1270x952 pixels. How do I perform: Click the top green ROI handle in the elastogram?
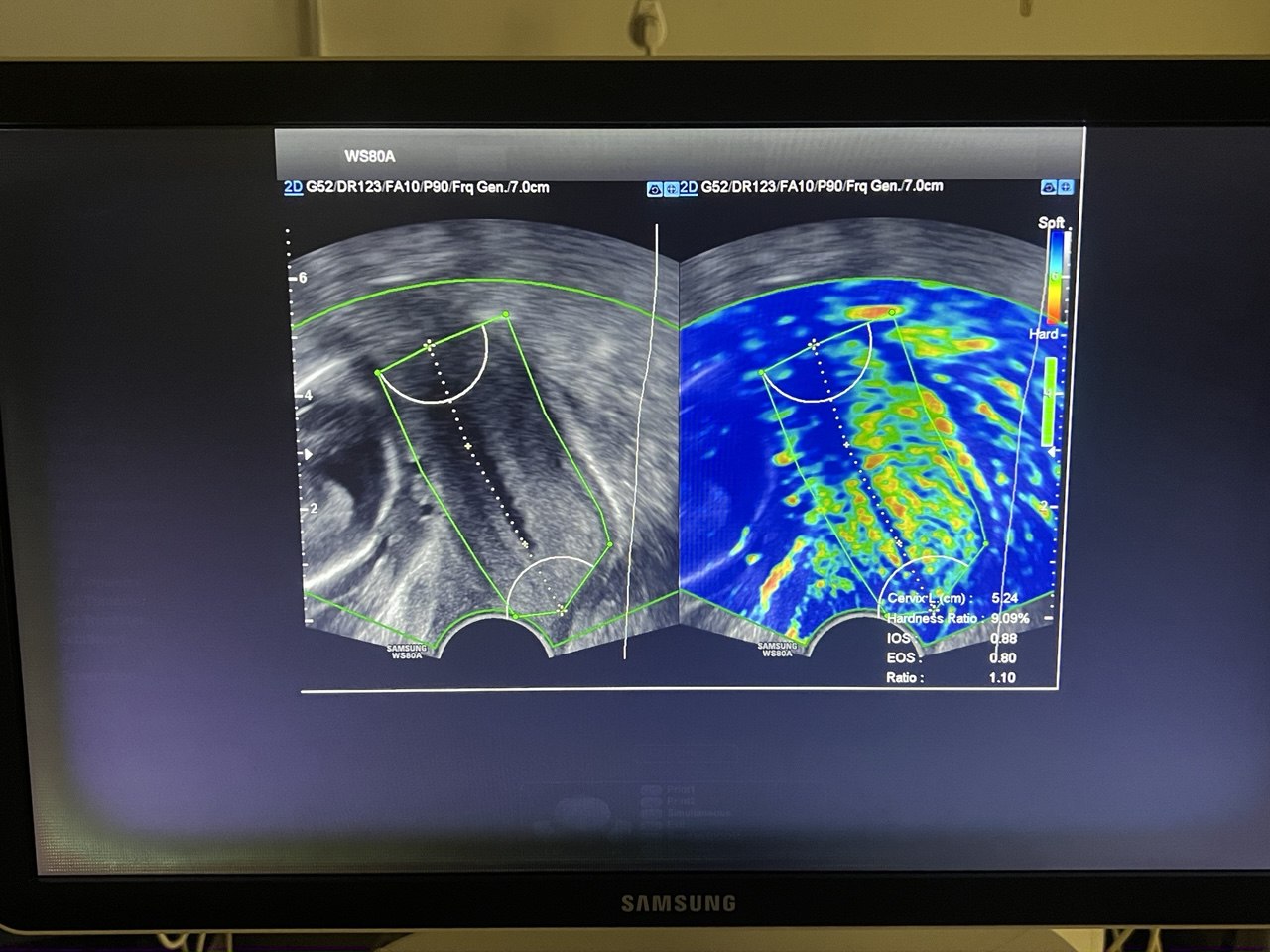point(892,312)
